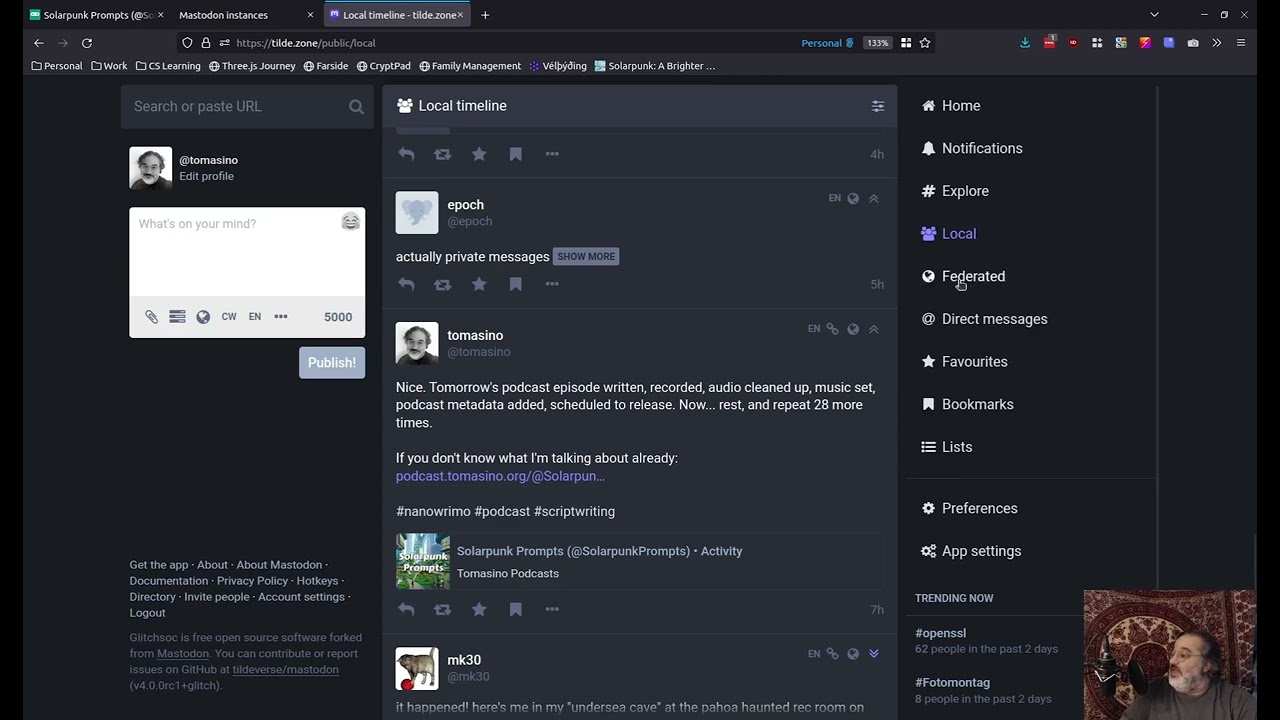
Task: Open App settings
Action: [x=970, y=551]
